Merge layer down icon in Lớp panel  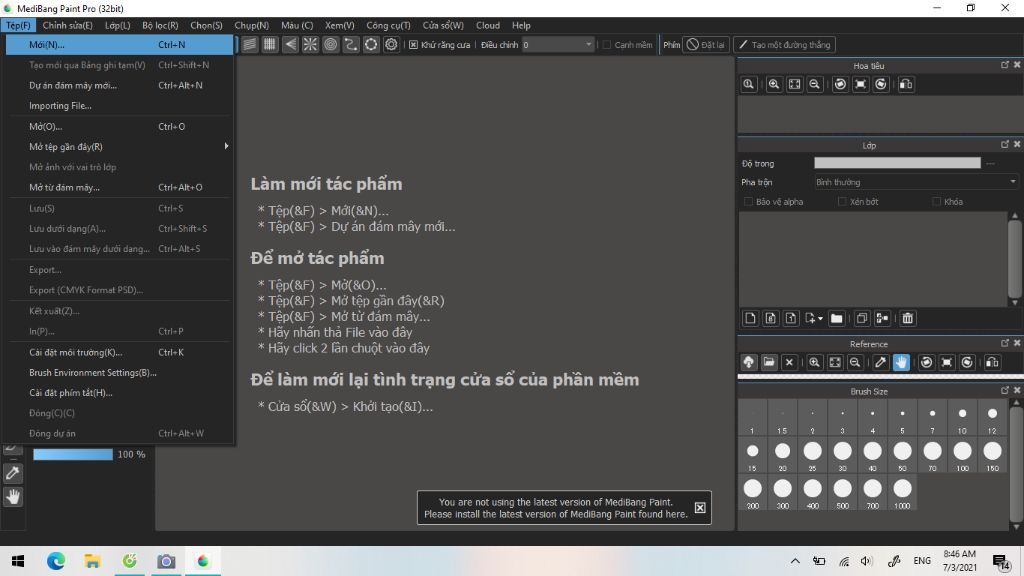coord(882,318)
